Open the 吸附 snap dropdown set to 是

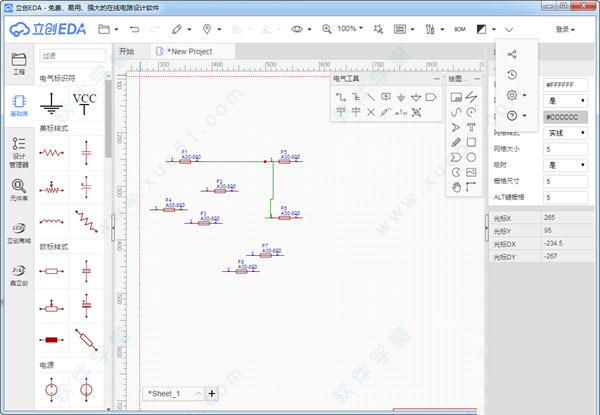pyautogui.click(x=566, y=164)
